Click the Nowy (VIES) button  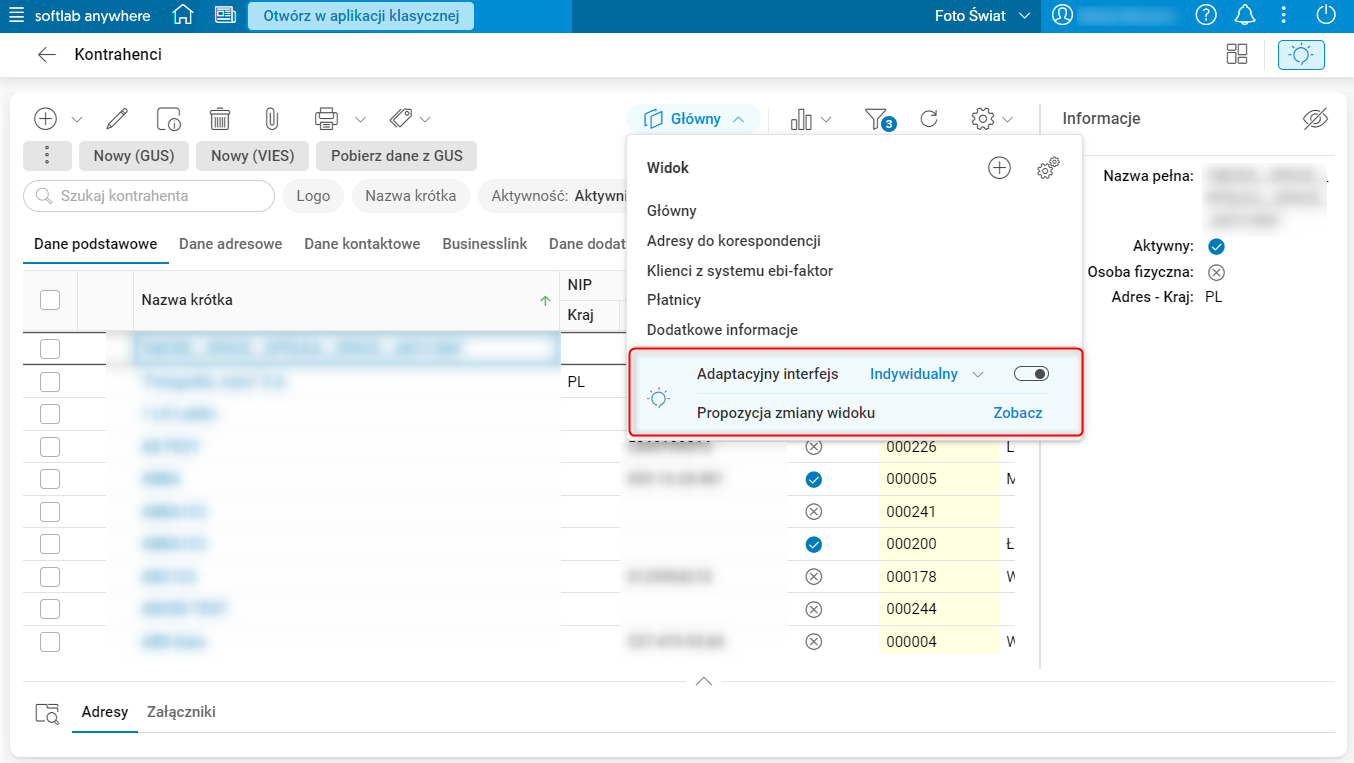coord(252,156)
